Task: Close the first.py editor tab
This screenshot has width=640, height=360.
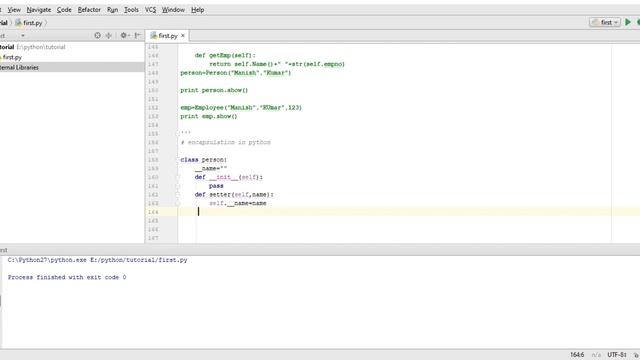Action: (x=183, y=36)
